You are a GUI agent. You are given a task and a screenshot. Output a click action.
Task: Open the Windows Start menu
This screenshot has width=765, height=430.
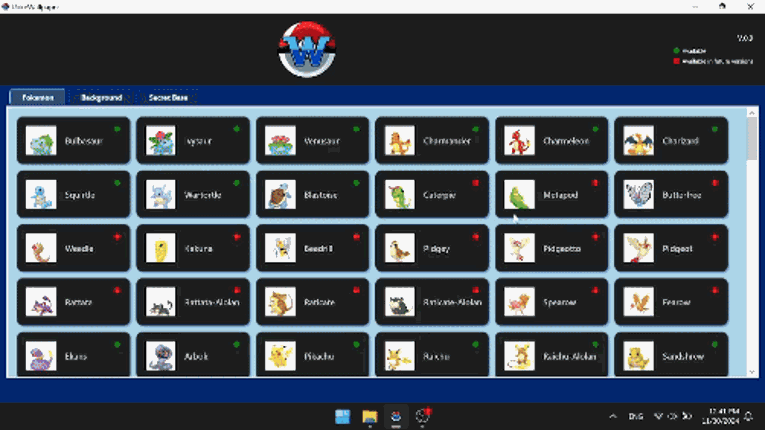(342, 416)
